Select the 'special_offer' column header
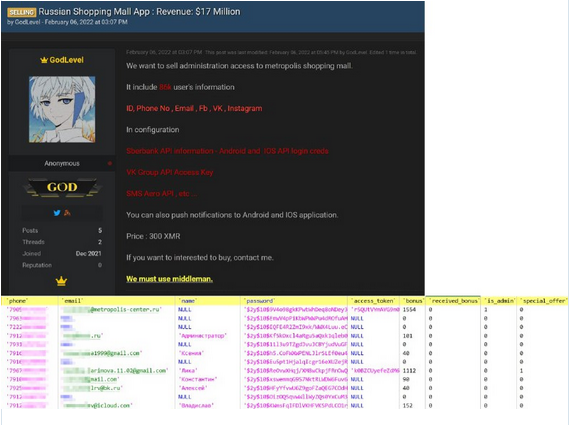Viewport: 573px width, 425px height. coord(543,301)
